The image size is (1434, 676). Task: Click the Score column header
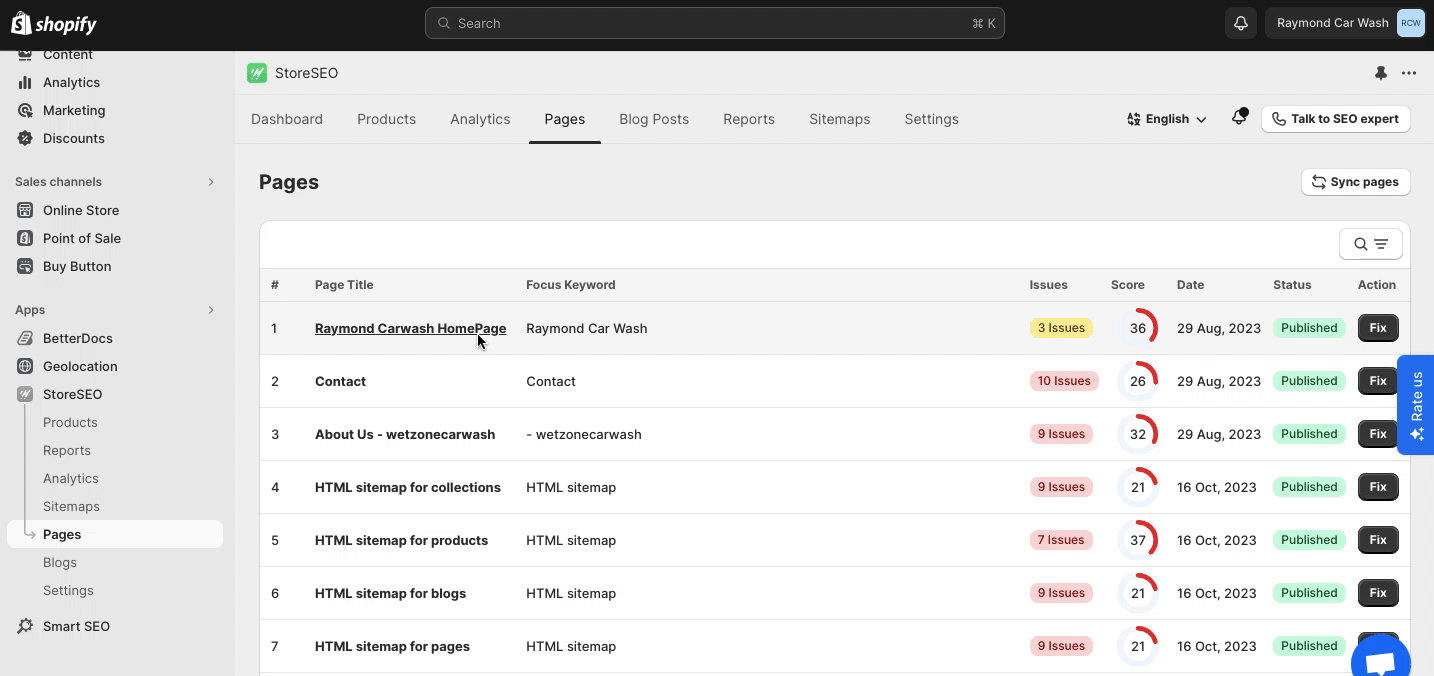[x=1128, y=285]
